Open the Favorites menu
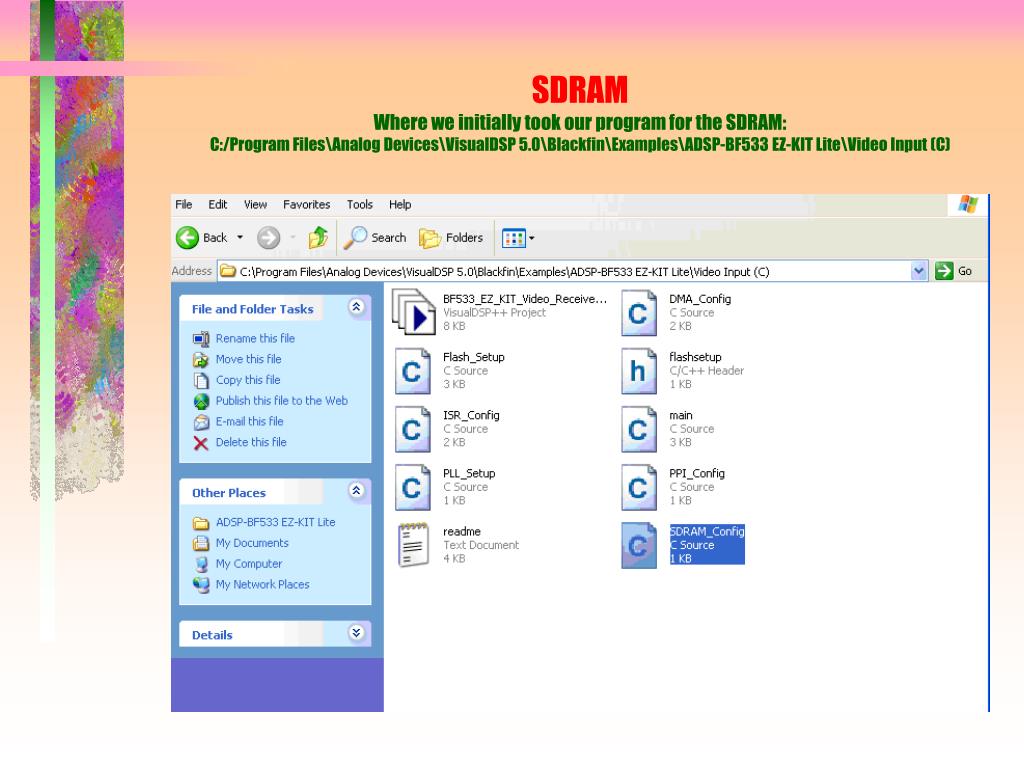The height and width of the screenshot is (768, 1024). [306, 204]
